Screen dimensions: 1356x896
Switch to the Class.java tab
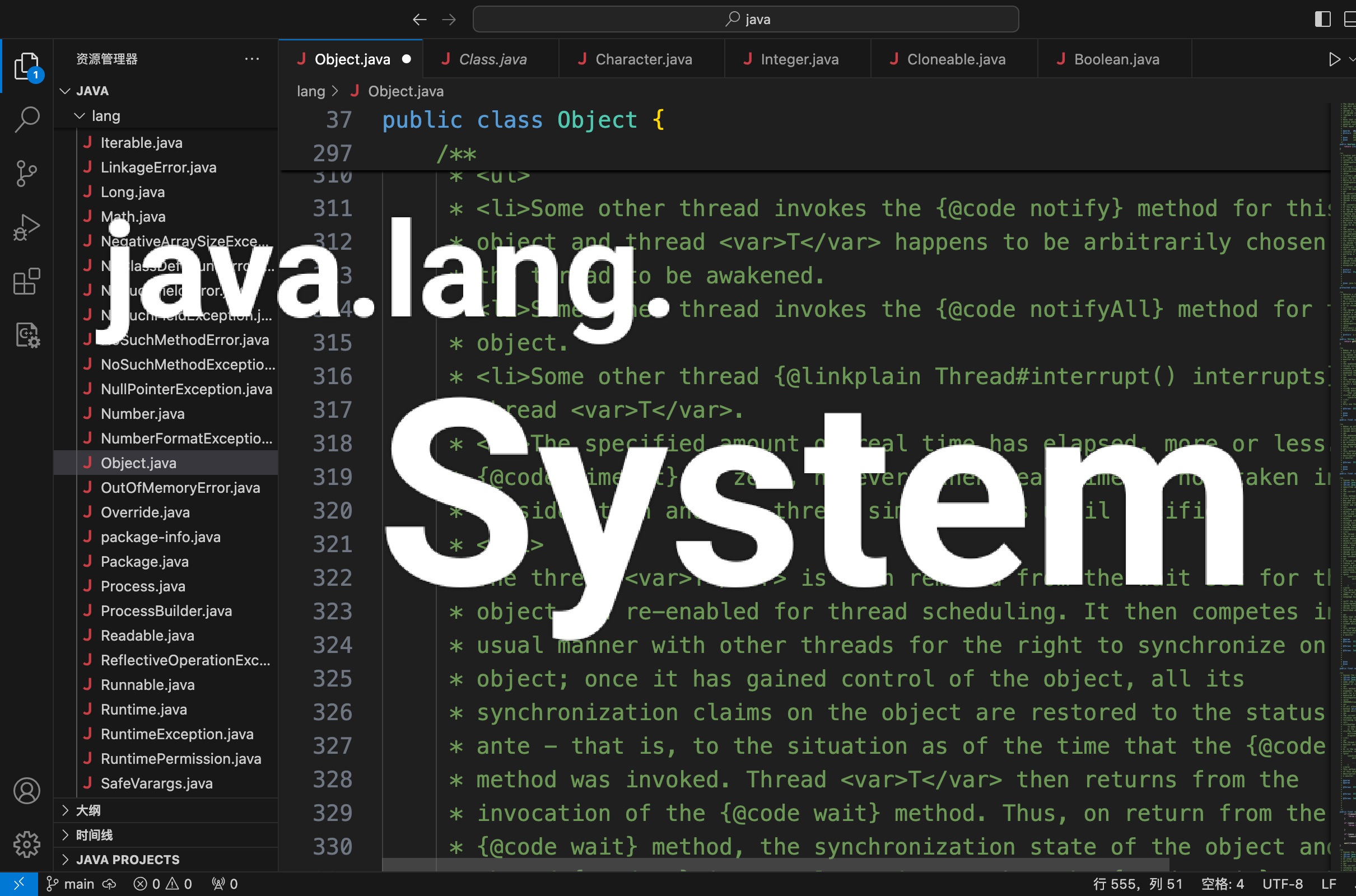point(491,59)
